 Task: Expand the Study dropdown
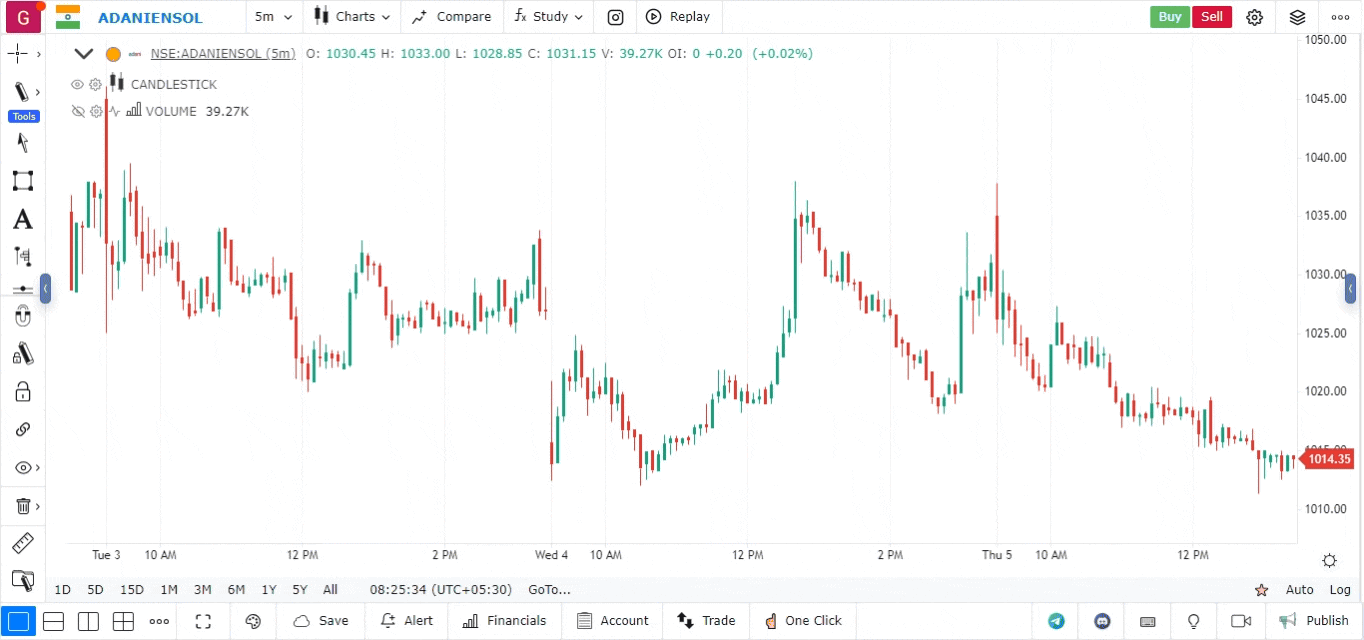(548, 17)
